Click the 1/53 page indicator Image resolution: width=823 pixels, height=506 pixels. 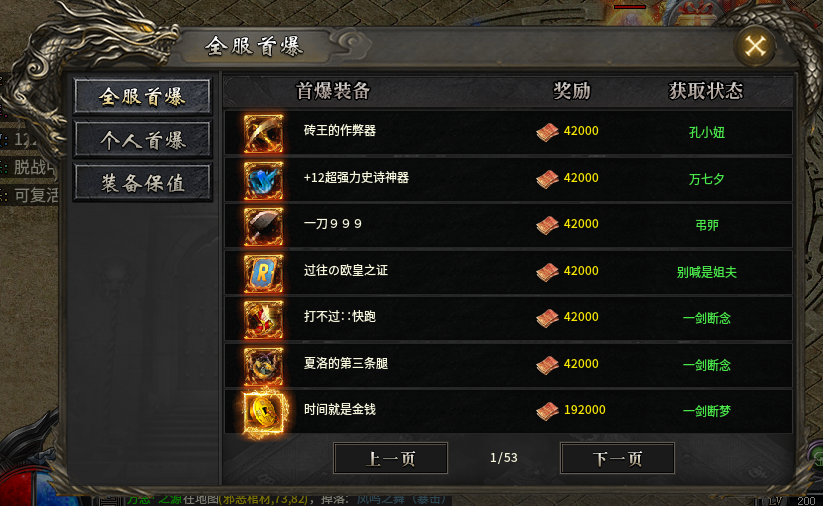click(503, 458)
